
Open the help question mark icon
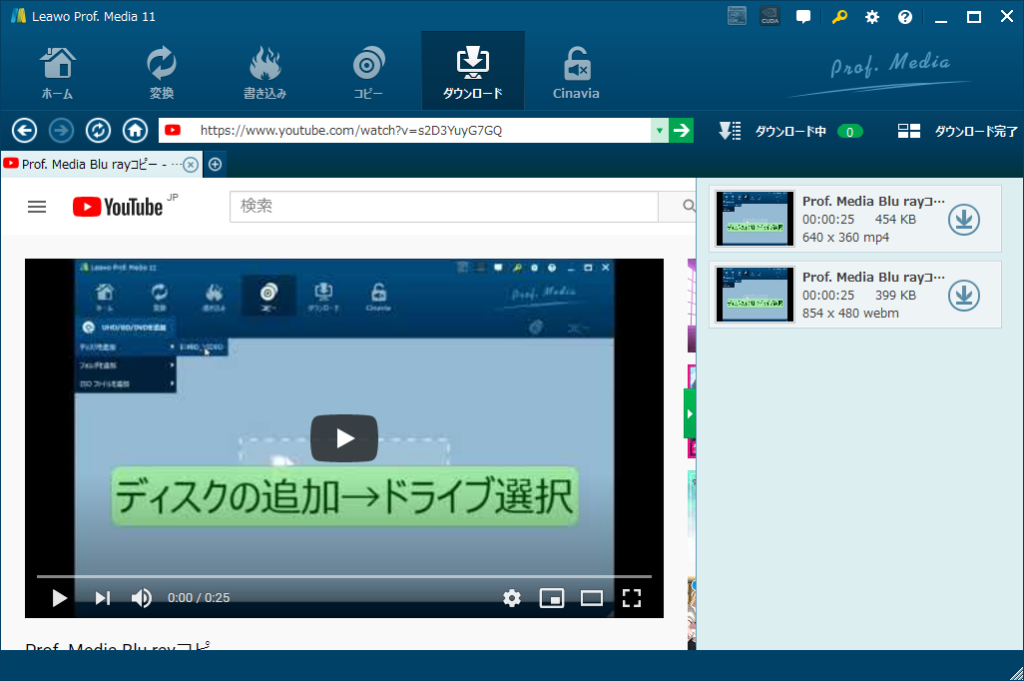pos(905,17)
